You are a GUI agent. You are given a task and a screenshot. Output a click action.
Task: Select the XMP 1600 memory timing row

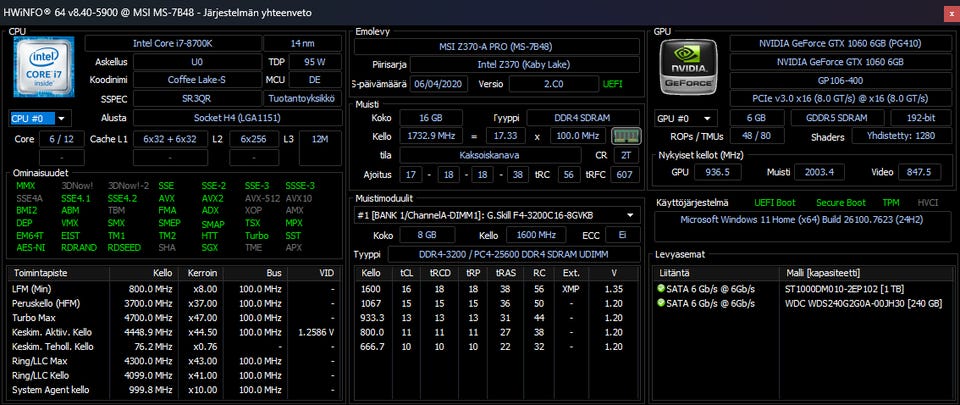[497, 288]
